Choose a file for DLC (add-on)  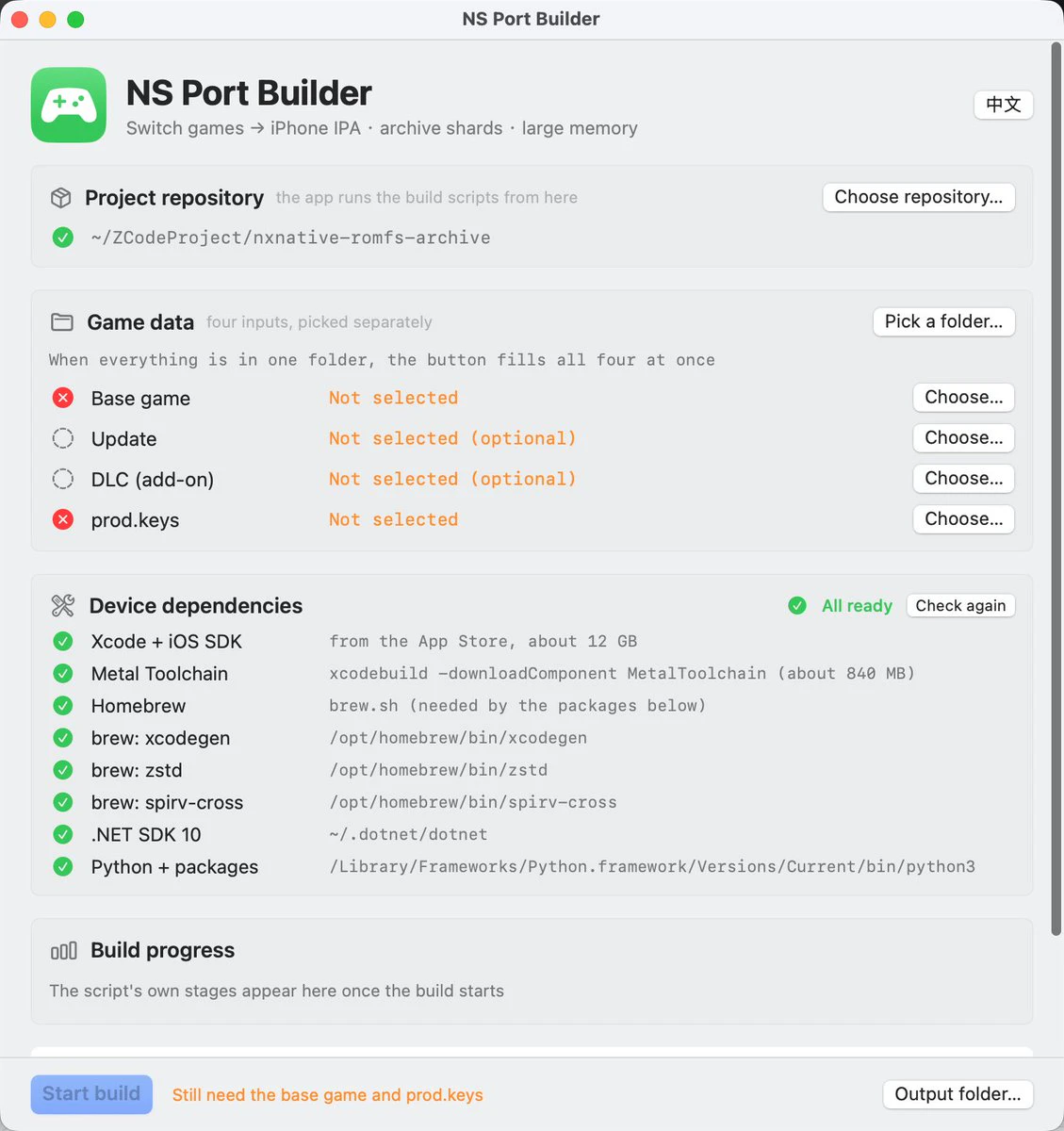(963, 478)
